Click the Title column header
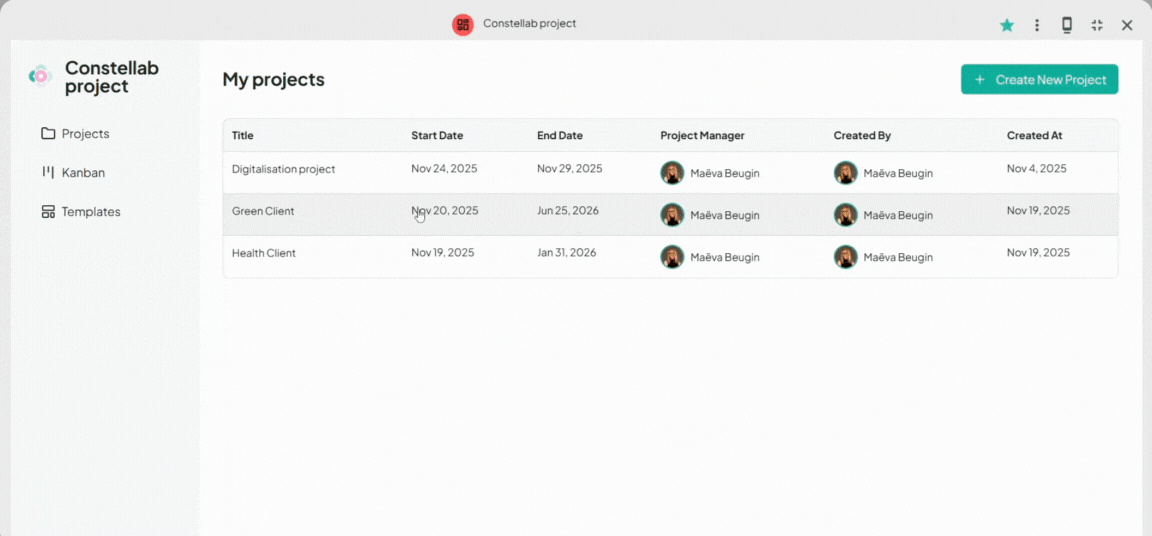 click(242, 136)
